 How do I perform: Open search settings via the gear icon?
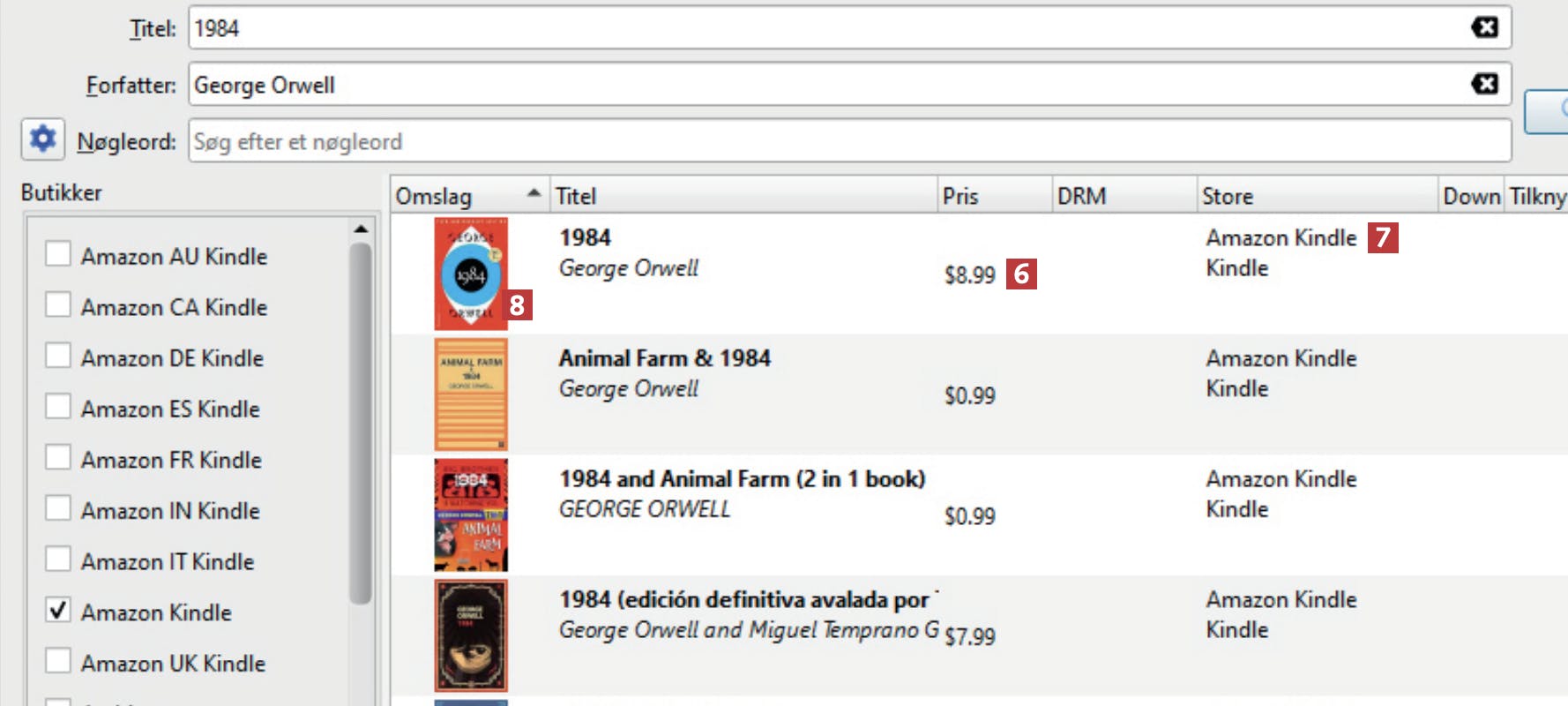(42, 139)
